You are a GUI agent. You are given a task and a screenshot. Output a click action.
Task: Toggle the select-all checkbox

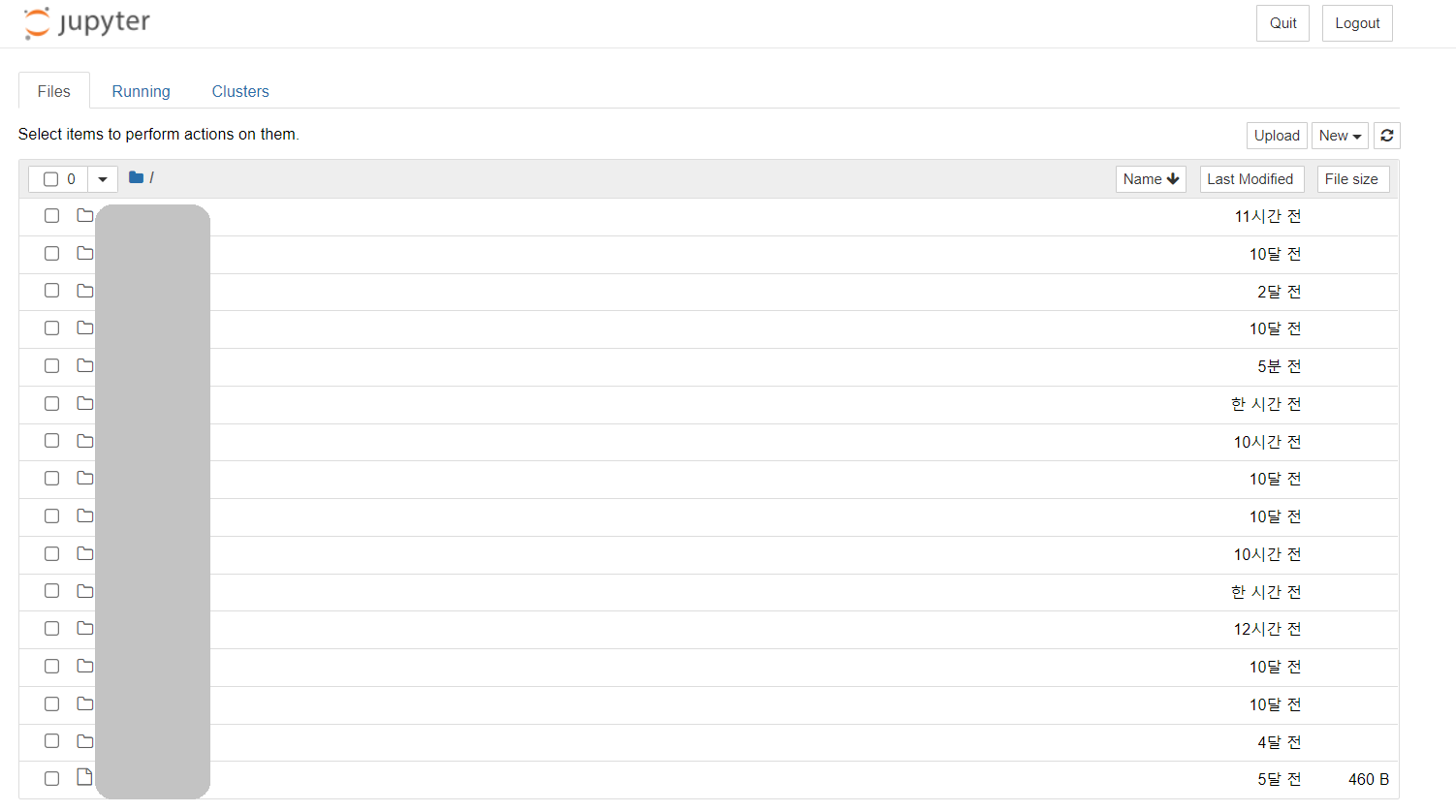click(51, 178)
